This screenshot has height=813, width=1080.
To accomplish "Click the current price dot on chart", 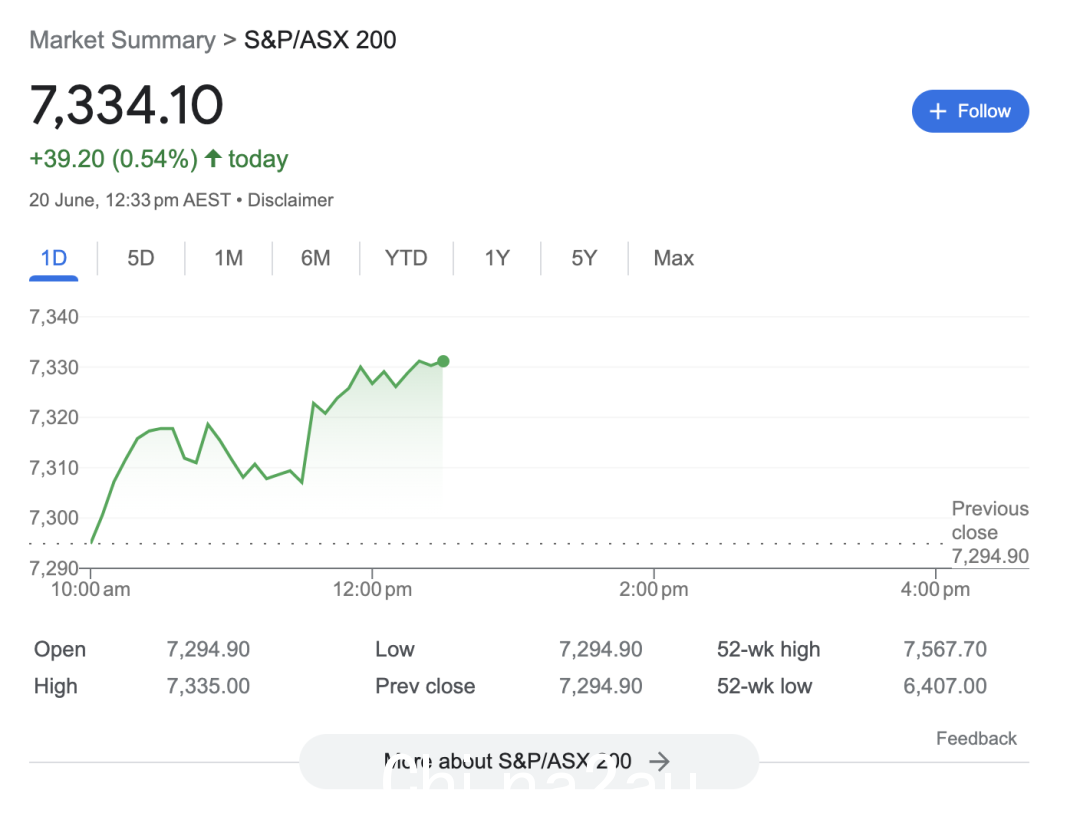I will (x=443, y=361).
